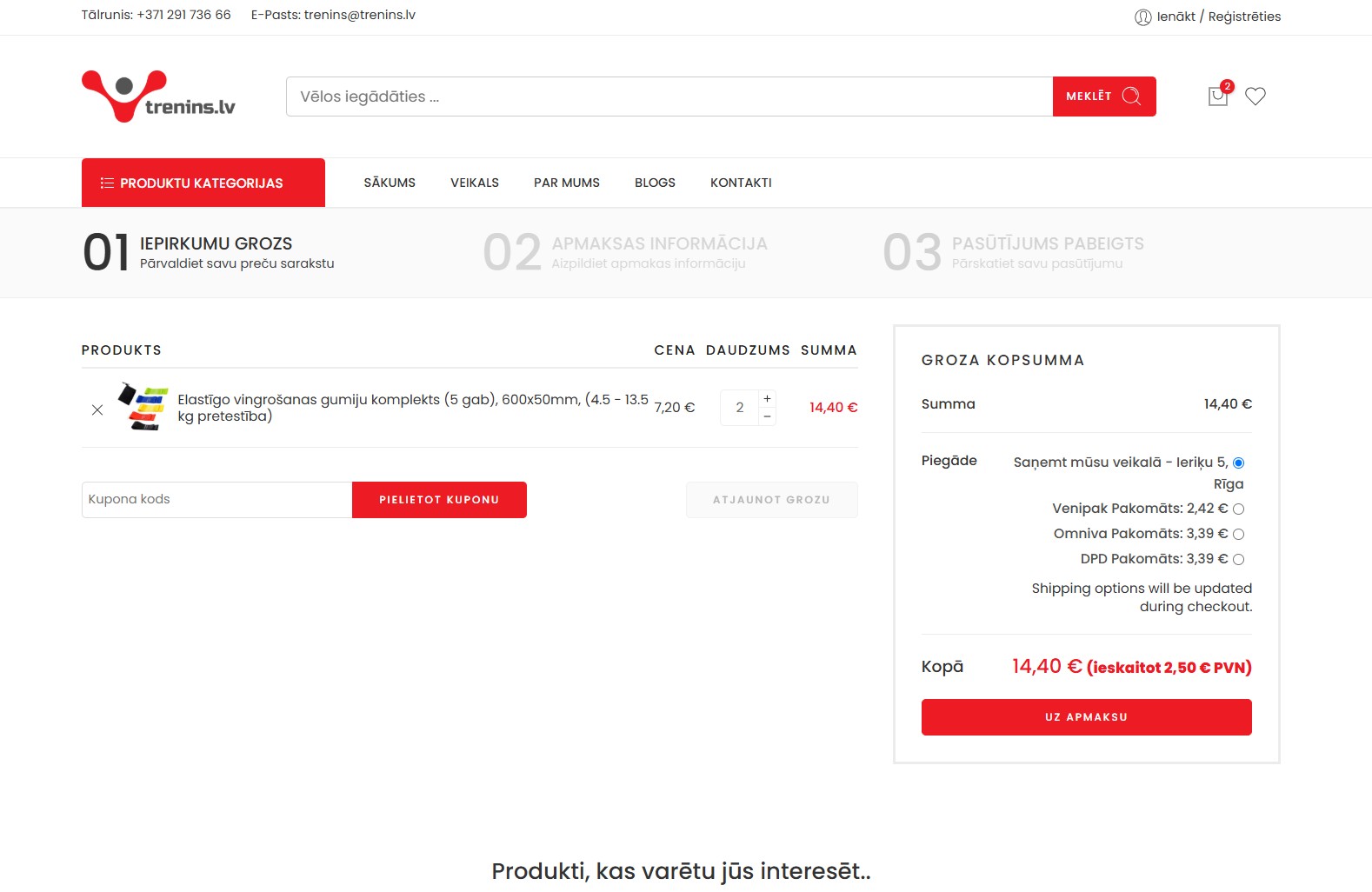Focus the Kupona kods input field
Viewport: 1372px width, 892px height.
click(x=216, y=500)
